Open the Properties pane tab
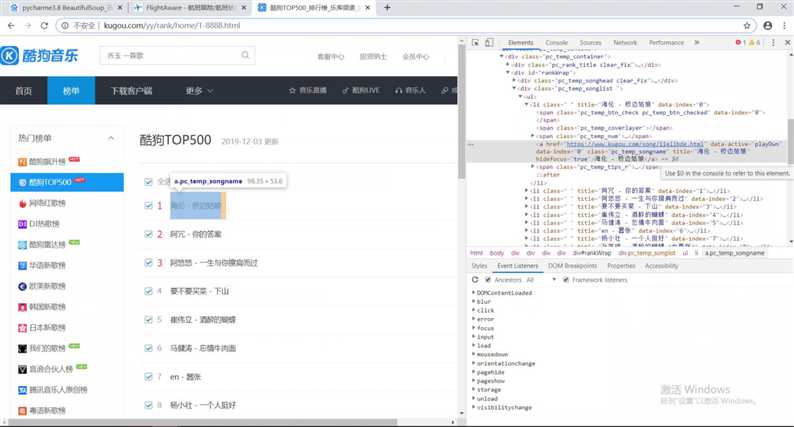The height and width of the screenshot is (427, 794). pos(621,266)
